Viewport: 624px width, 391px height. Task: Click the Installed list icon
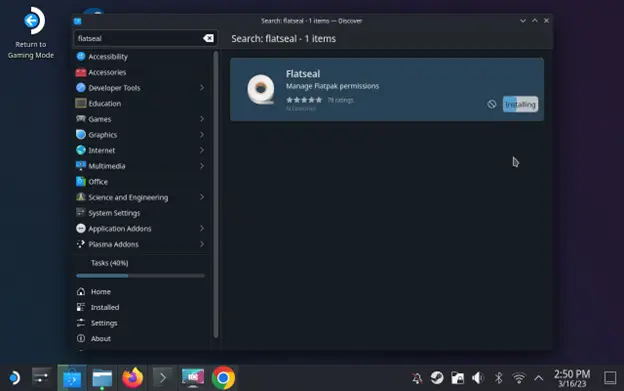coord(81,307)
